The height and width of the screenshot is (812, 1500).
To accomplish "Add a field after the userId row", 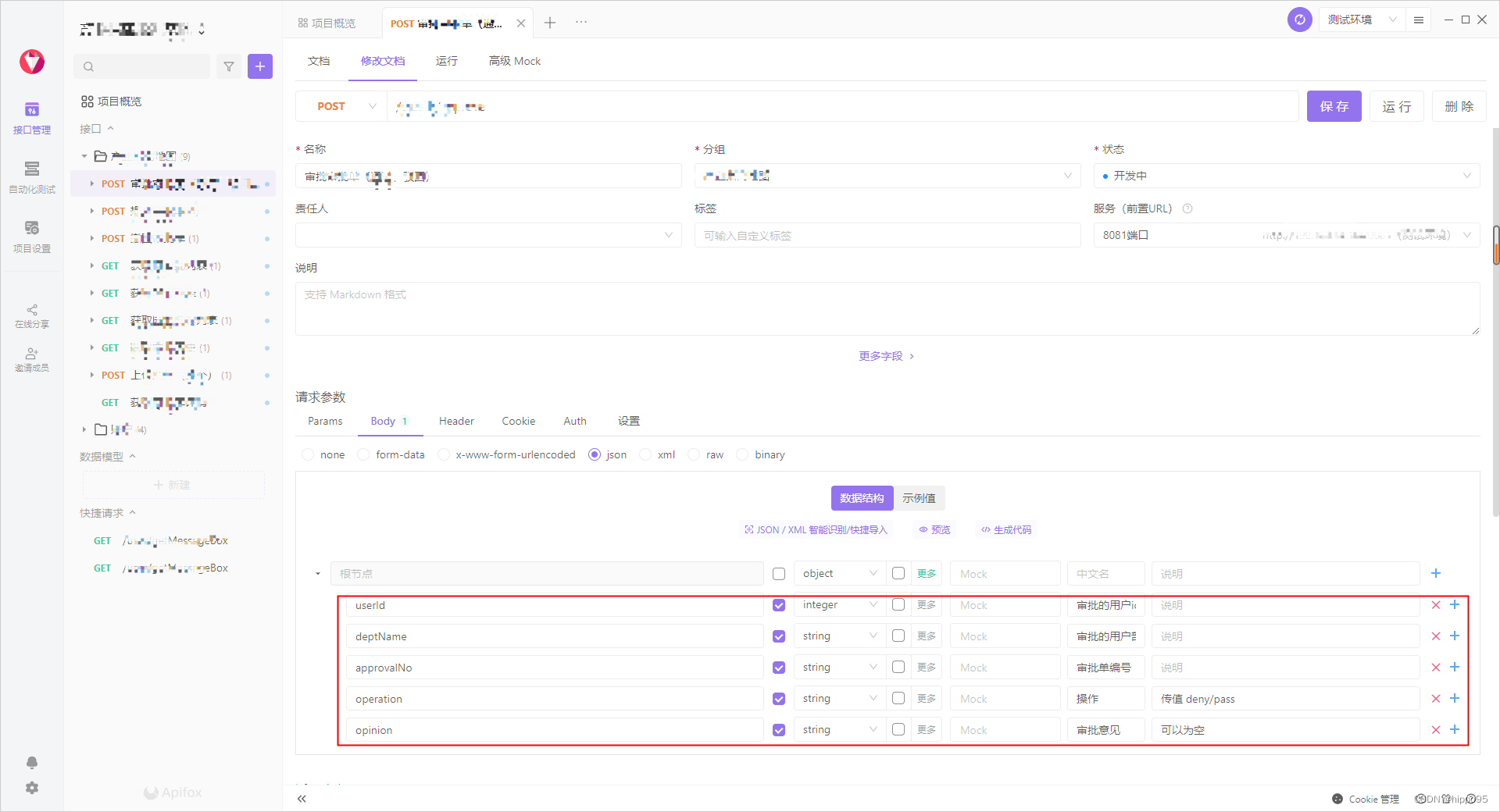I will pos(1455,604).
